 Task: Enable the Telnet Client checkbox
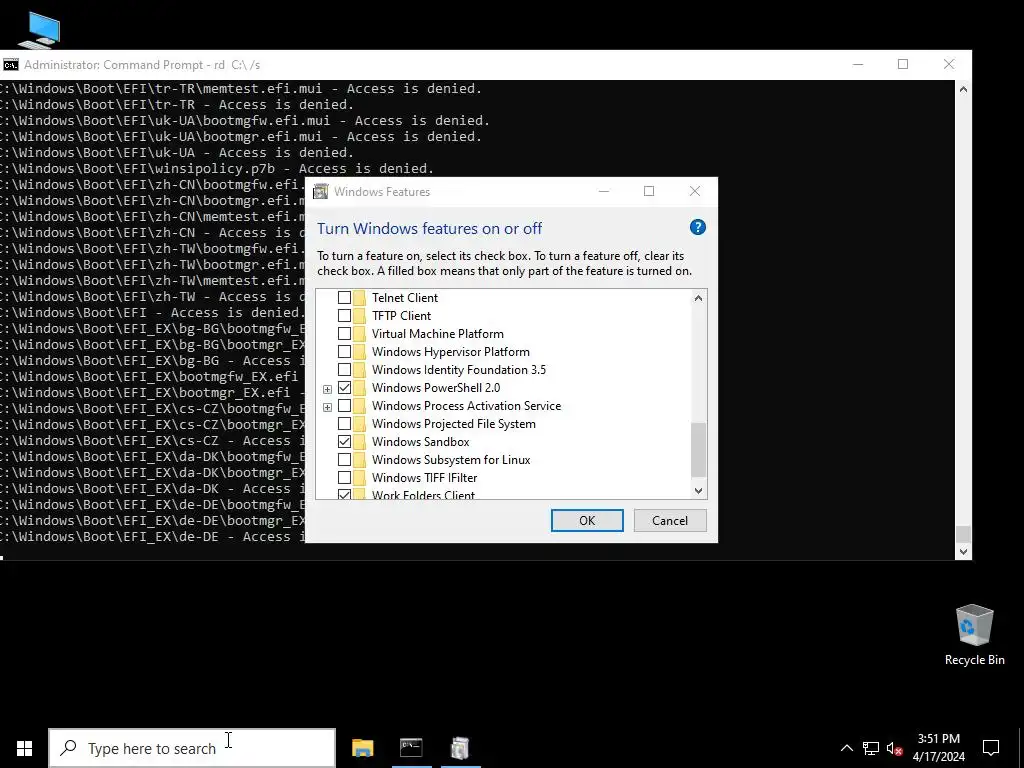point(344,298)
